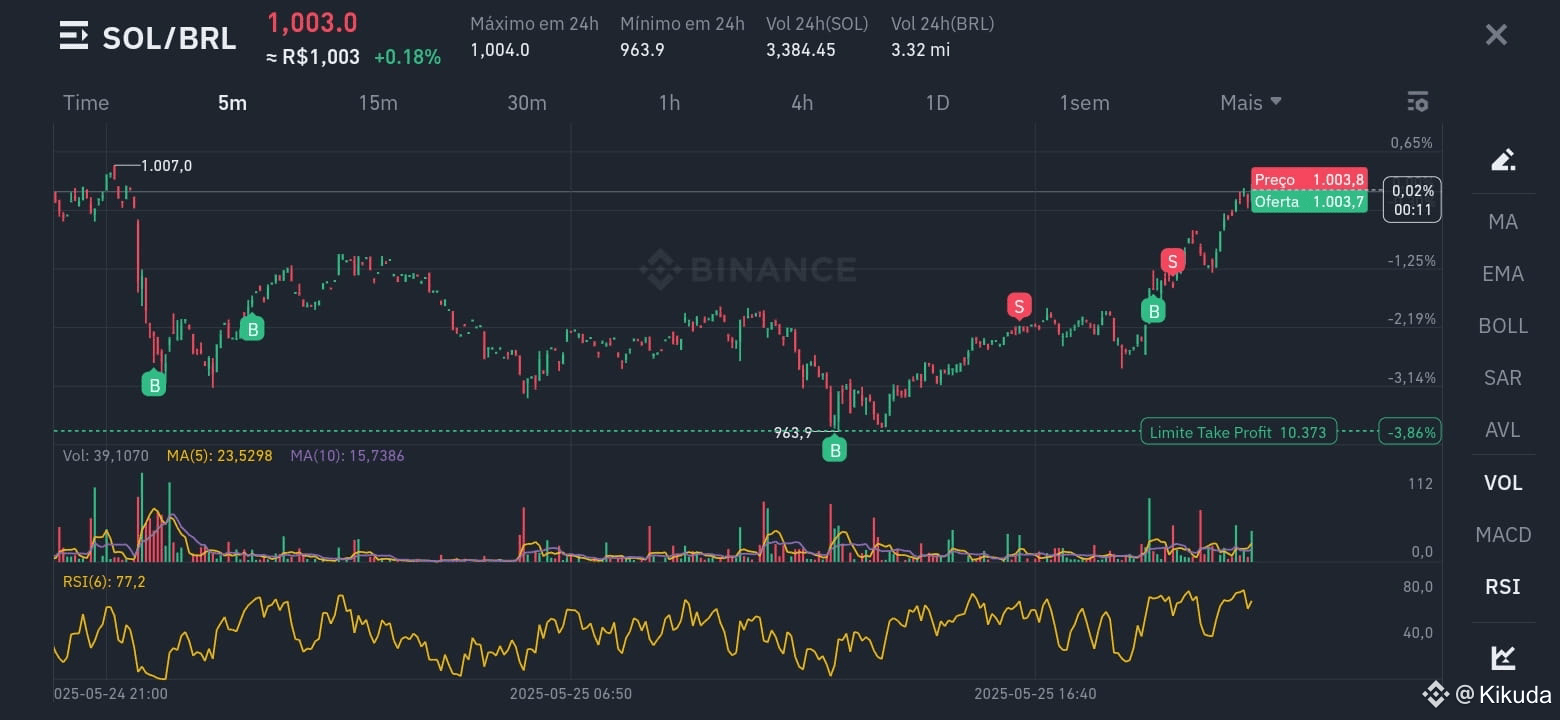The width and height of the screenshot is (1560, 720).
Task: Switch to the 15m interval
Action: pyautogui.click(x=378, y=102)
